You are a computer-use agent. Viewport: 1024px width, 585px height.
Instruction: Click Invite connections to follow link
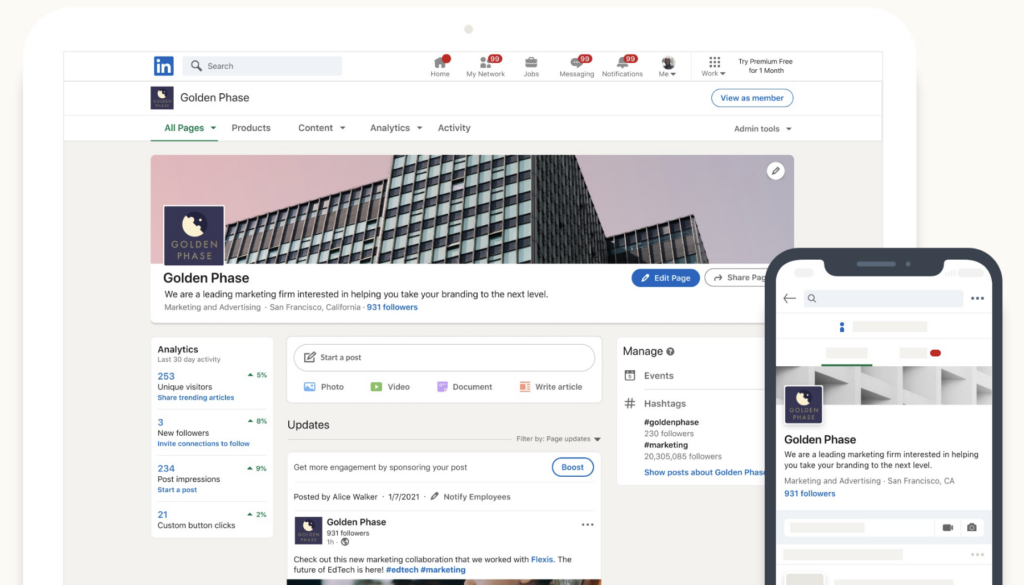pos(203,444)
